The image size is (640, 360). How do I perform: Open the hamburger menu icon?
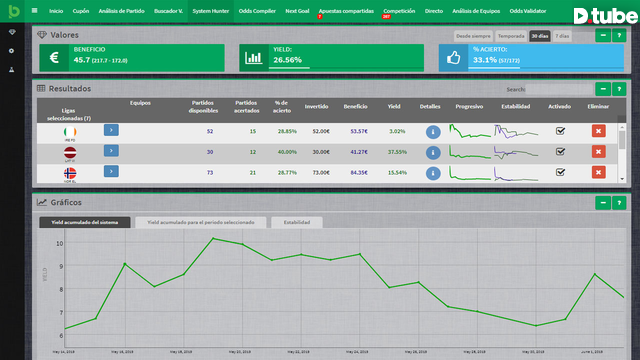pos(34,11)
